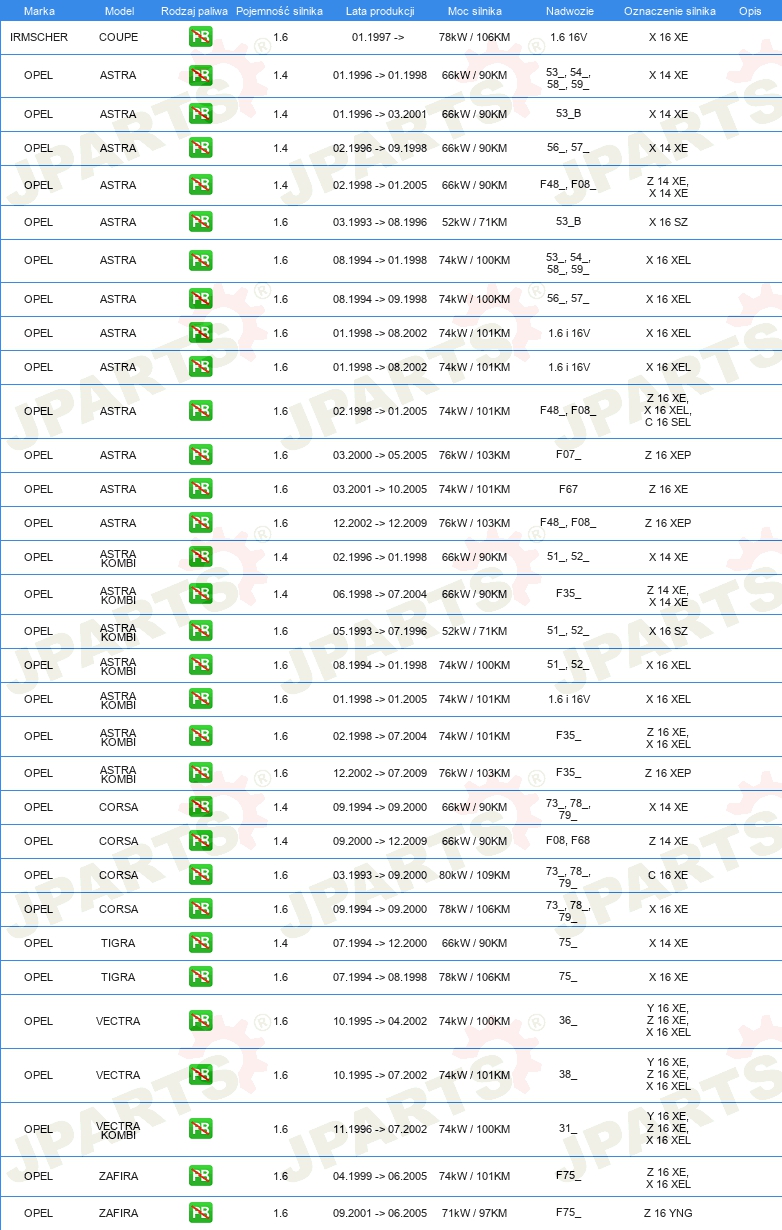Click the '07.1994 -> 08.1998' date cell
The image size is (782, 1230).
tap(380, 977)
